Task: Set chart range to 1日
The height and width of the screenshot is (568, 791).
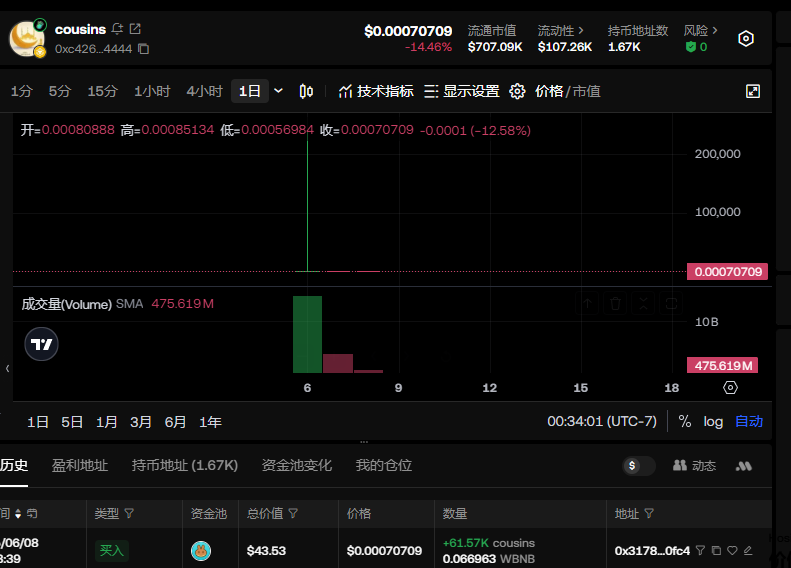Action: pos(38,422)
